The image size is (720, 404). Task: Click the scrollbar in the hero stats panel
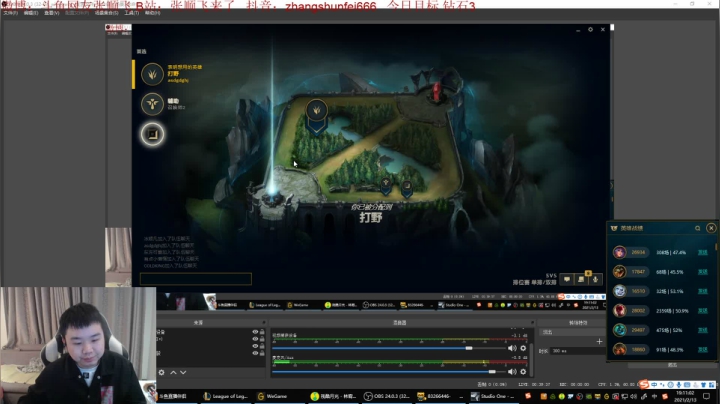[716, 247]
